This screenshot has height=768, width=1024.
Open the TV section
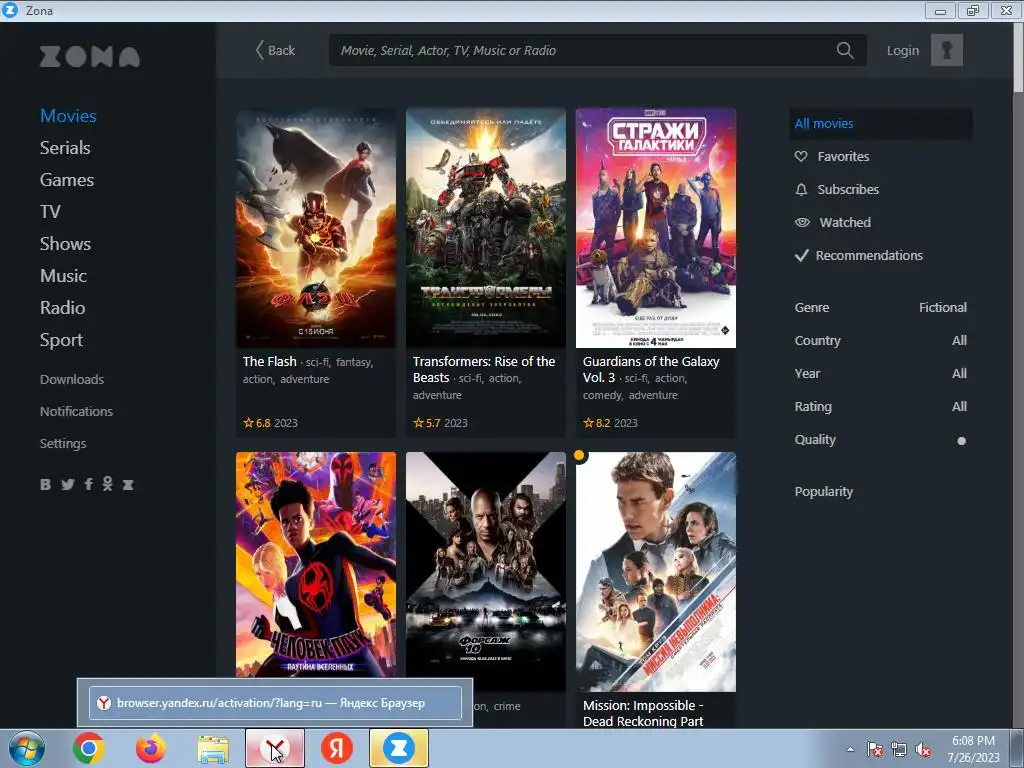[x=50, y=212]
